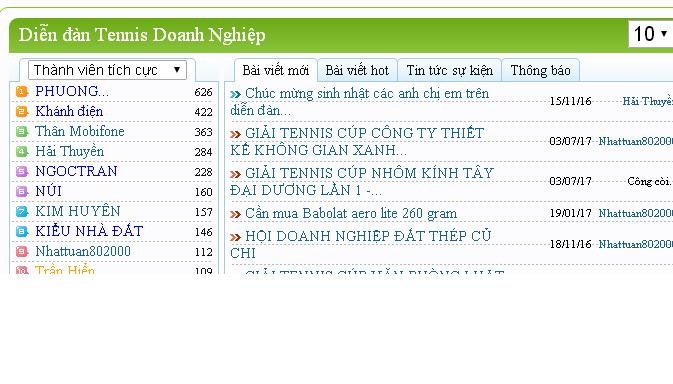This screenshot has width=673, height=384.
Task: Click post count 157
Action: (203, 212)
